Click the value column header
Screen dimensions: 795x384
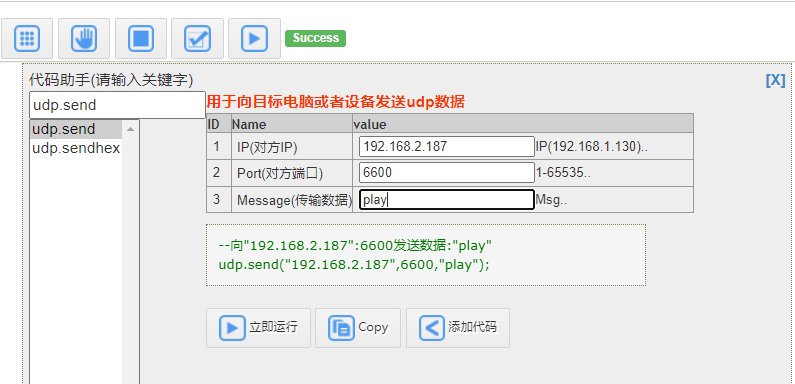click(370, 124)
